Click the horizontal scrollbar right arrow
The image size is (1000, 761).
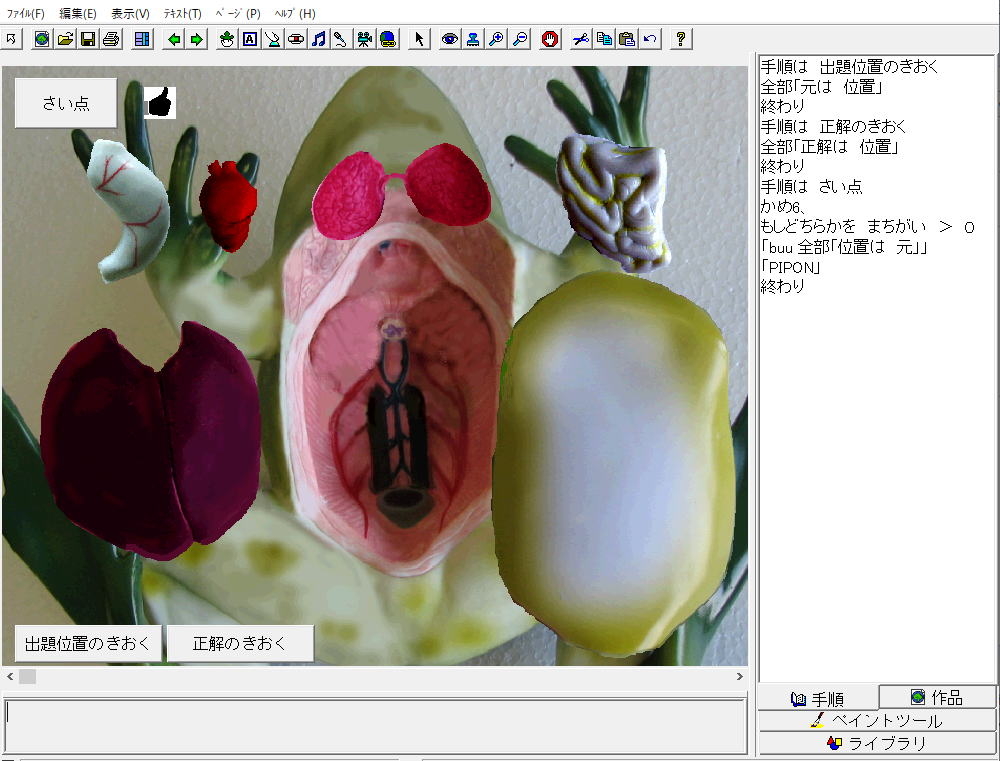(740, 677)
